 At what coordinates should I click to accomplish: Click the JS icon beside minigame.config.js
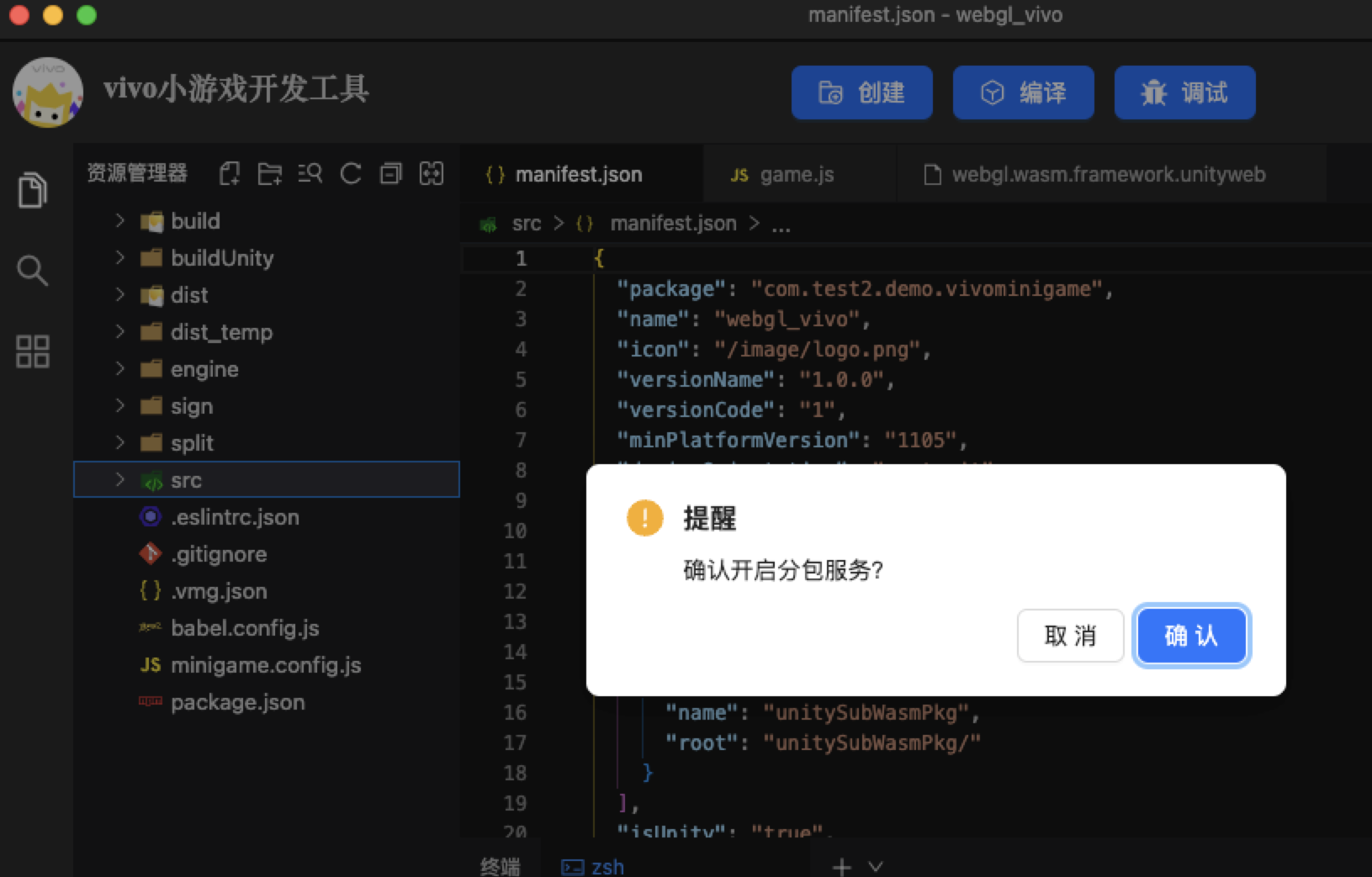tap(151, 665)
